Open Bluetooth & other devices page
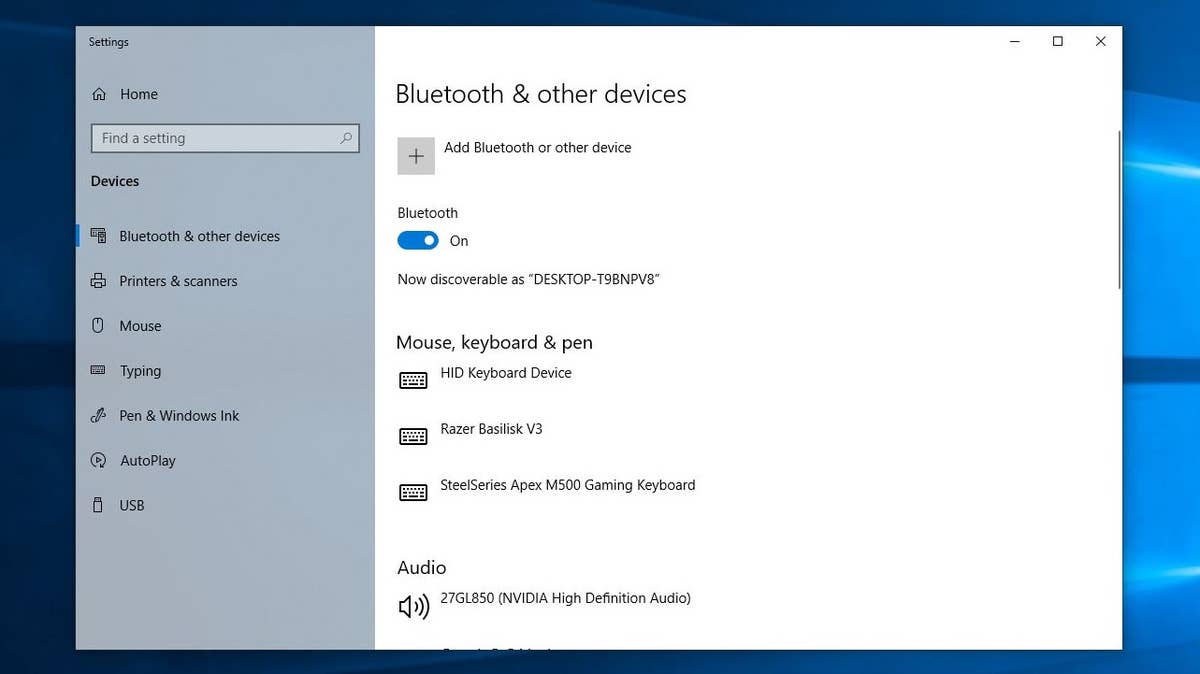The width and height of the screenshot is (1200, 674). click(199, 236)
